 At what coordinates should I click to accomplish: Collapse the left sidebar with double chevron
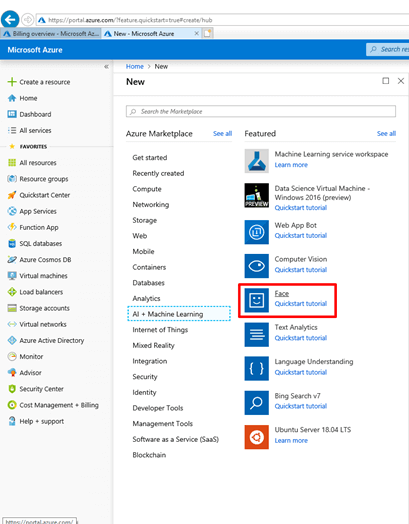tap(106, 67)
